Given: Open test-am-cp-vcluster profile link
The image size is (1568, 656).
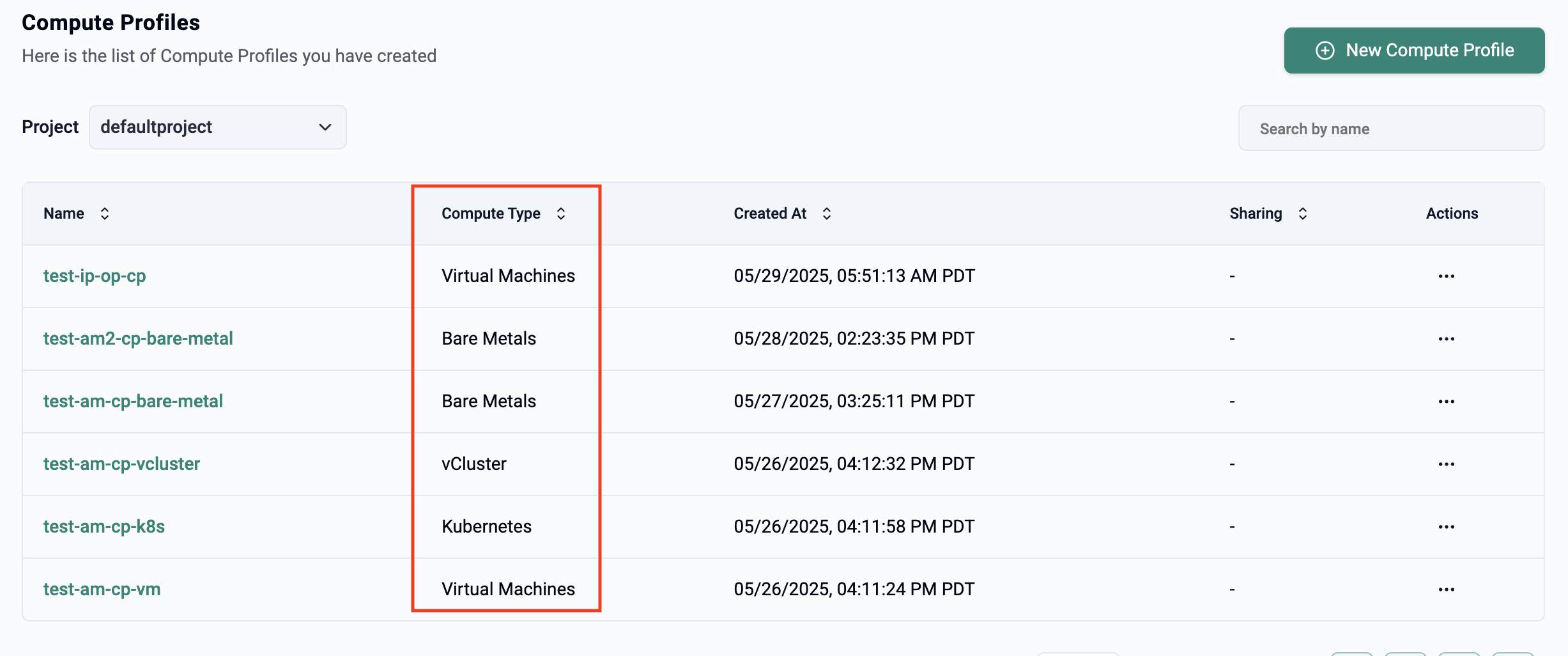Looking at the screenshot, I should 121,464.
